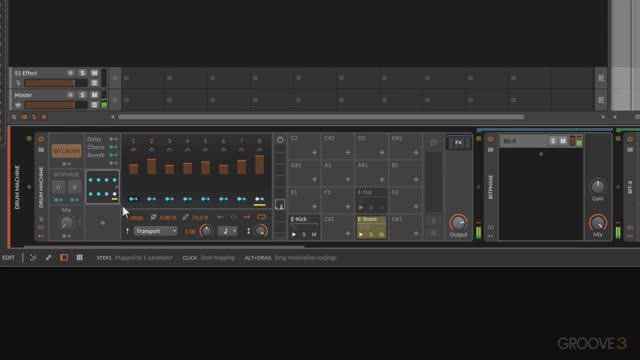The height and width of the screenshot is (360, 640).
Task: Click the step 4 bar in Steps modulator
Action: coord(187,168)
